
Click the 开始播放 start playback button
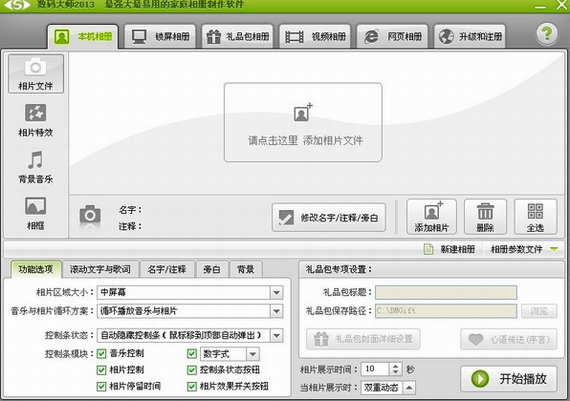(509, 379)
